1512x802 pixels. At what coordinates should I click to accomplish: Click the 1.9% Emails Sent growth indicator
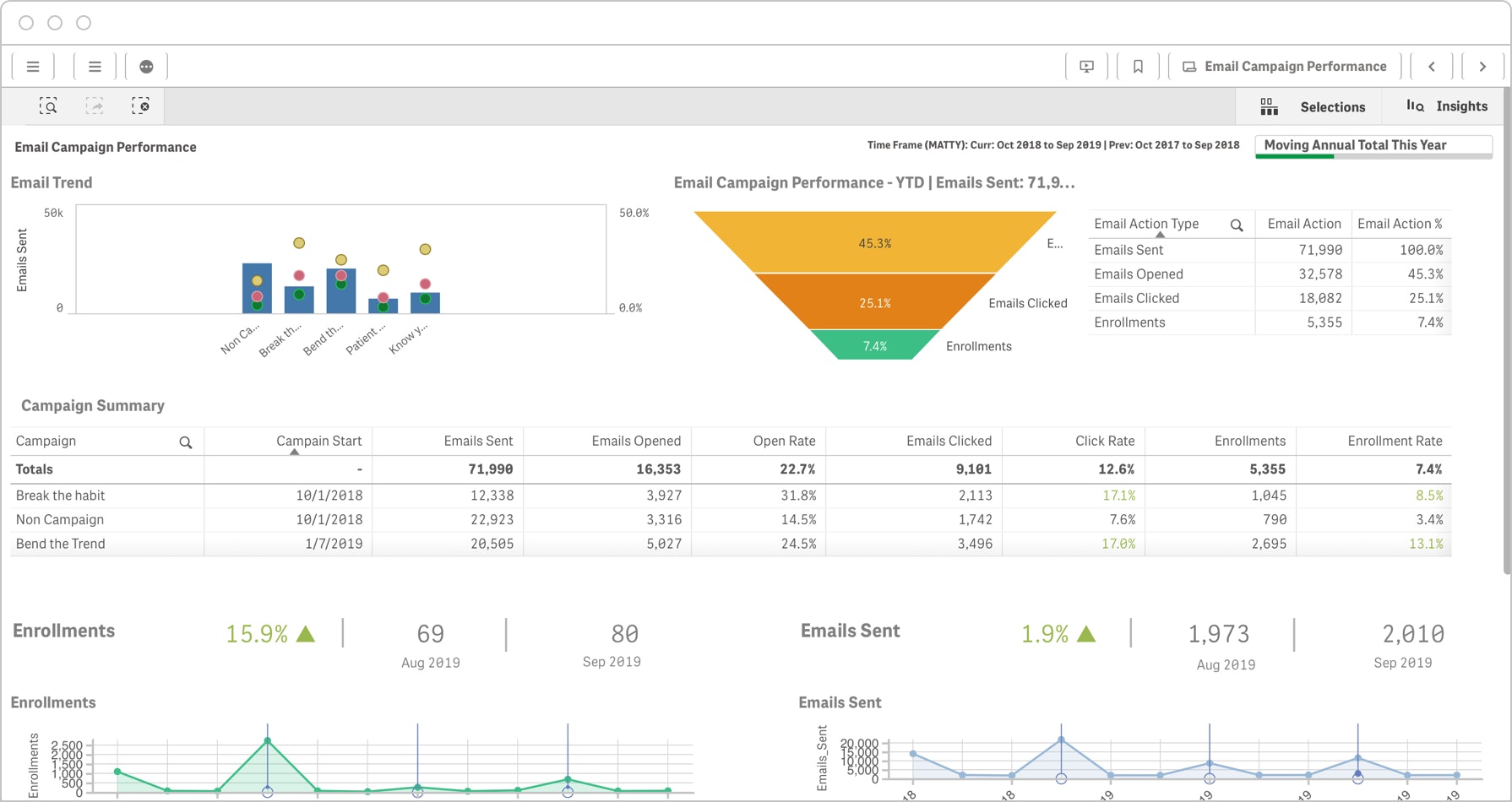click(x=1058, y=634)
